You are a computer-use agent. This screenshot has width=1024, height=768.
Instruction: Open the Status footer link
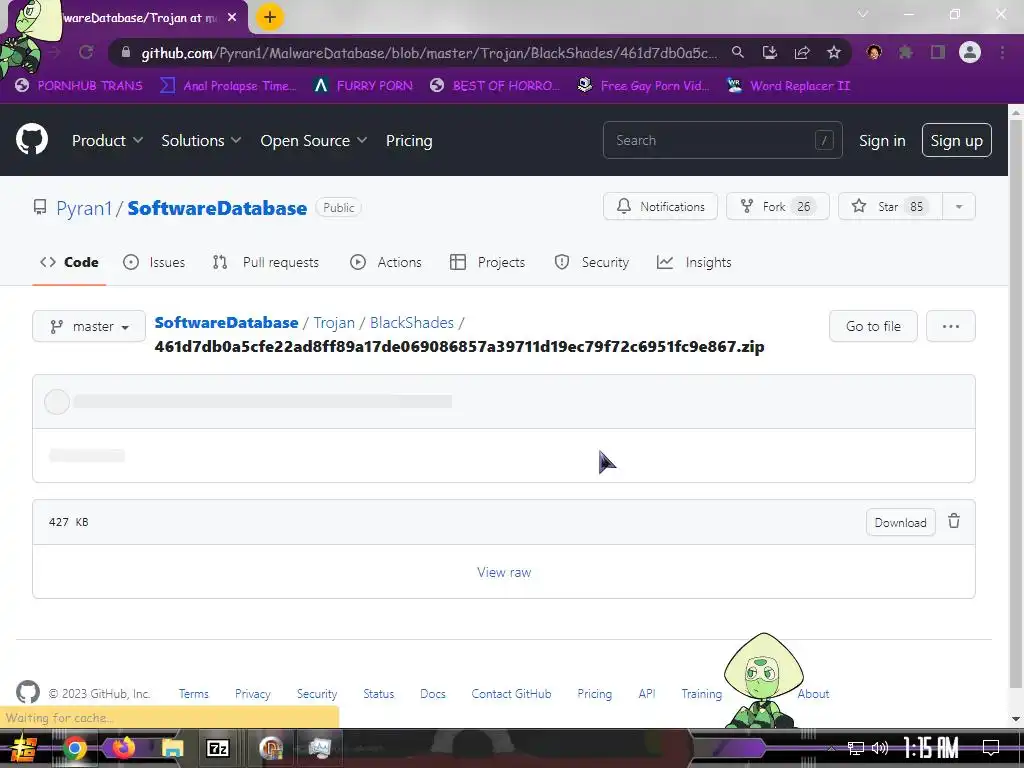[x=379, y=694]
